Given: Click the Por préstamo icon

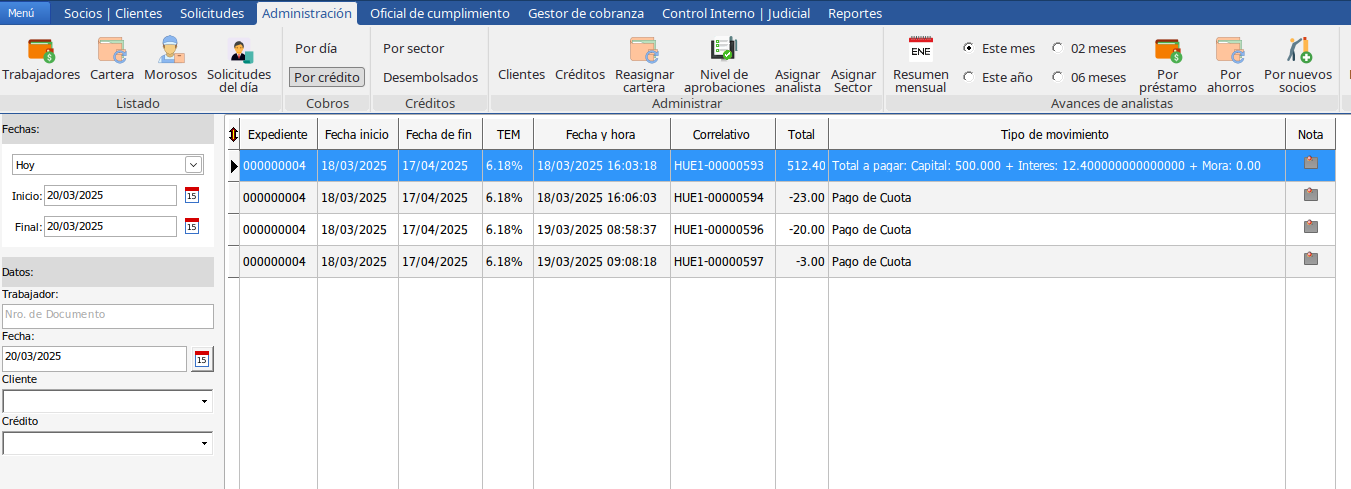Looking at the screenshot, I should (x=1168, y=50).
